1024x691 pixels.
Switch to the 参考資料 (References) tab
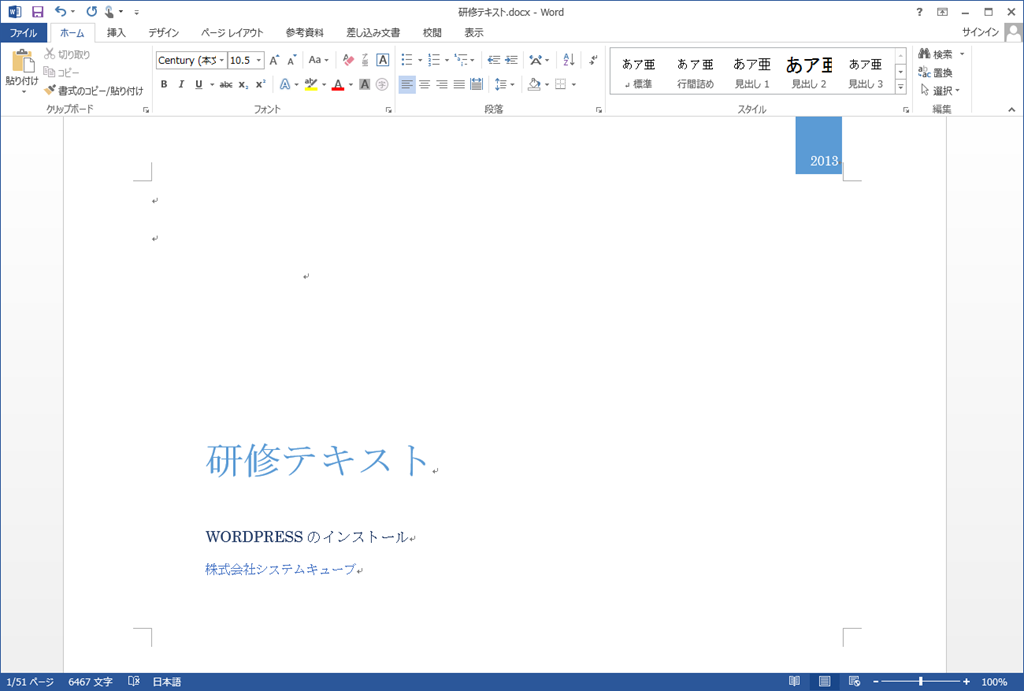pyautogui.click(x=304, y=33)
